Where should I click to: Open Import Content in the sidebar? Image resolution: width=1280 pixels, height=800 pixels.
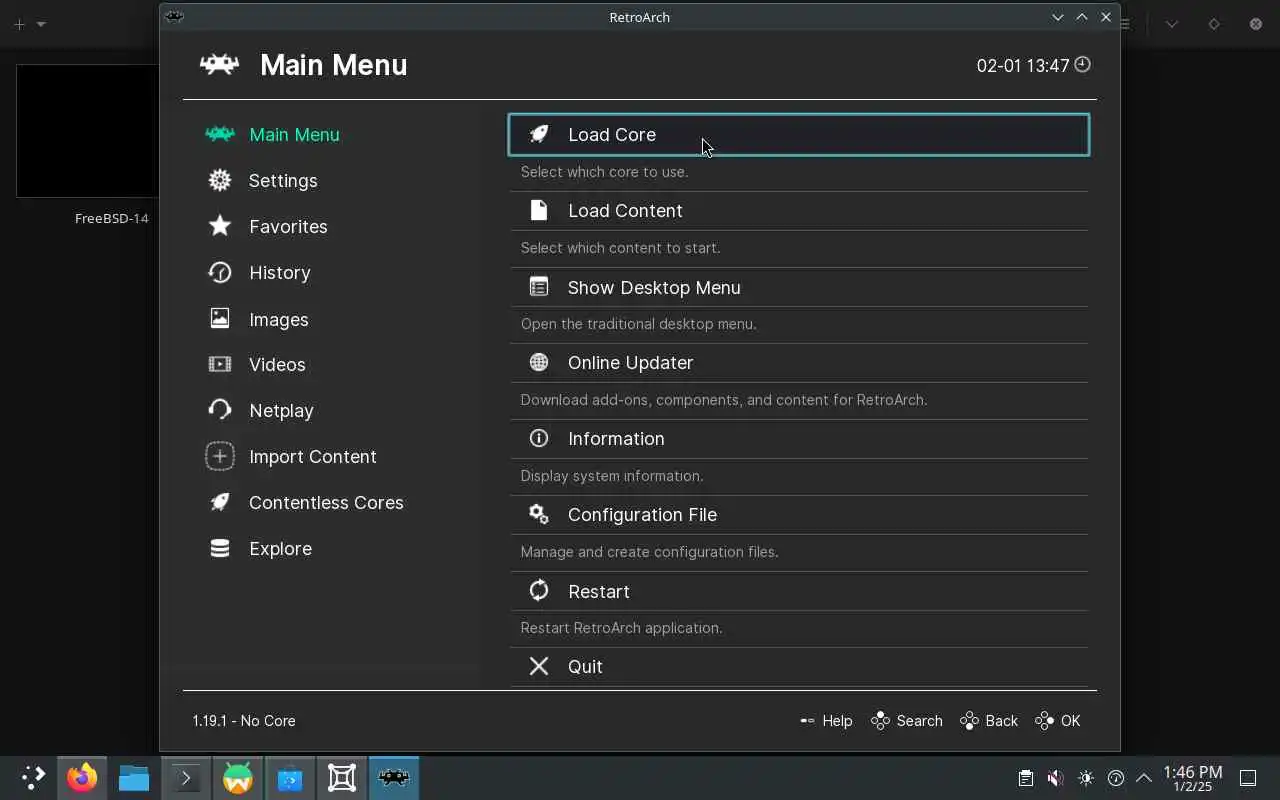[x=313, y=457]
